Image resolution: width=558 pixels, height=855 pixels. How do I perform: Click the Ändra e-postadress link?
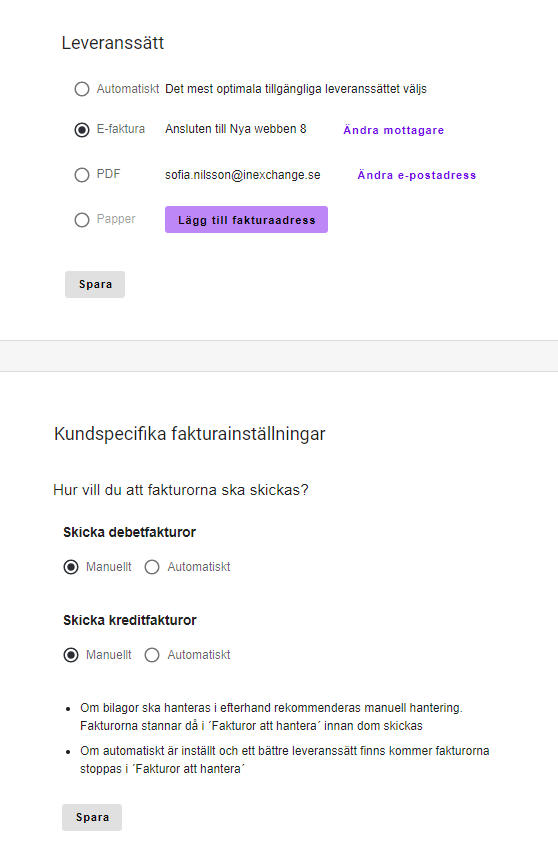click(x=417, y=175)
